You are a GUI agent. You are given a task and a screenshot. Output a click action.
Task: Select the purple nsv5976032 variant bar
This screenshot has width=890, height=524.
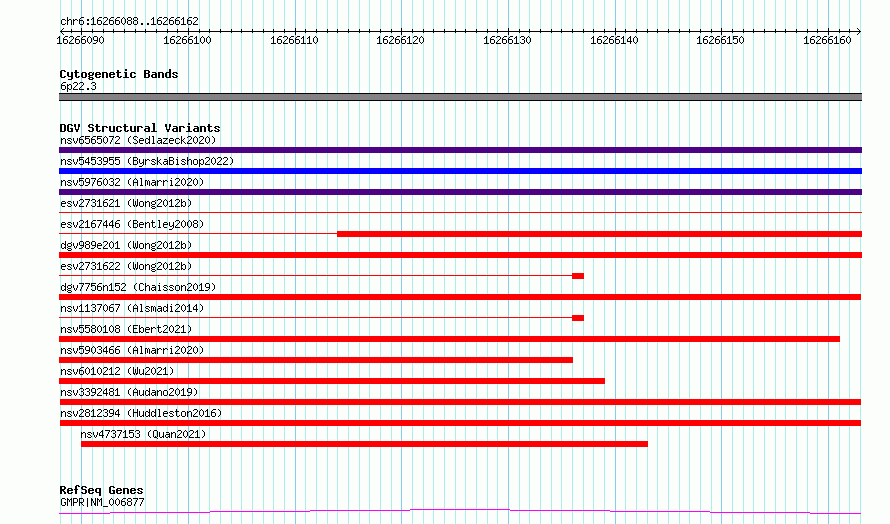pos(460,192)
